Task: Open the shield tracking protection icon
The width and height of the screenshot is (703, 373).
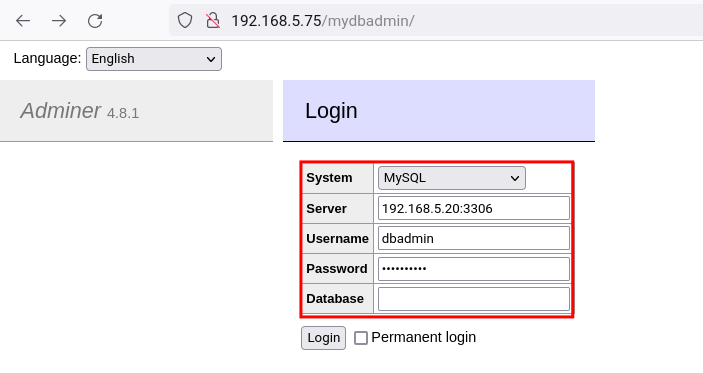Action: coord(185,21)
